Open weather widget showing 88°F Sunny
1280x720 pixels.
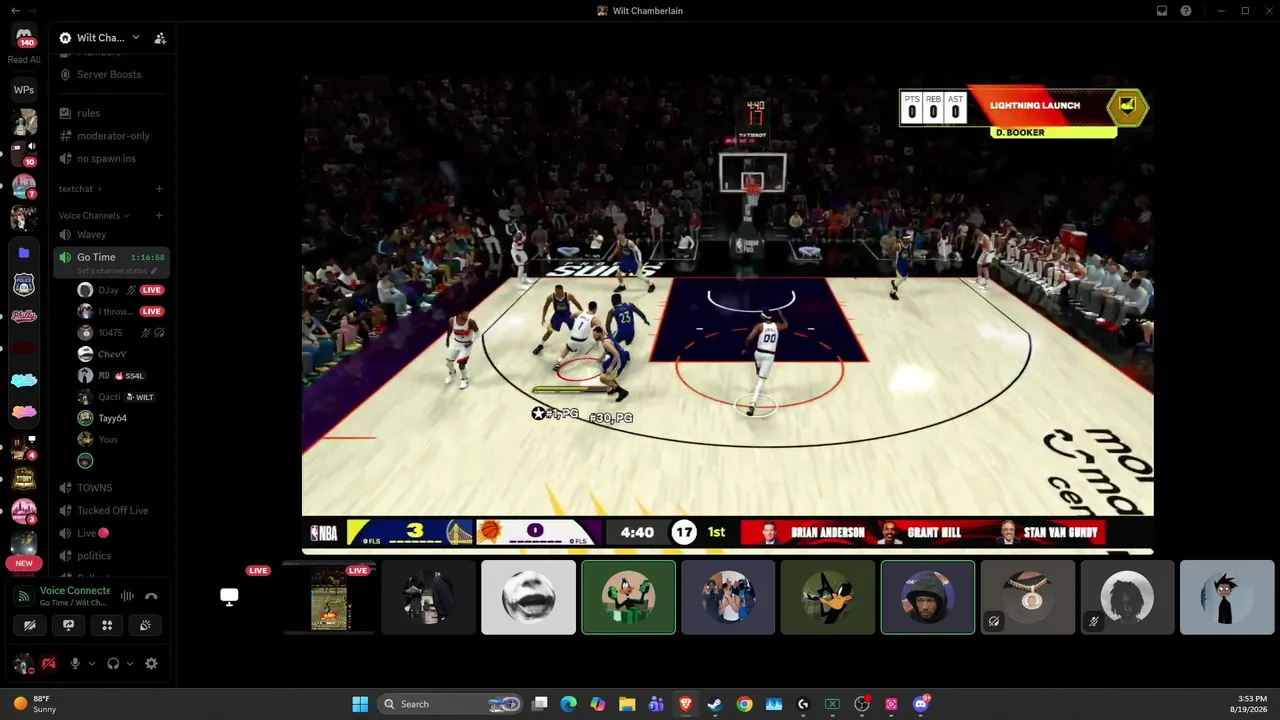click(x=34, y=704)
